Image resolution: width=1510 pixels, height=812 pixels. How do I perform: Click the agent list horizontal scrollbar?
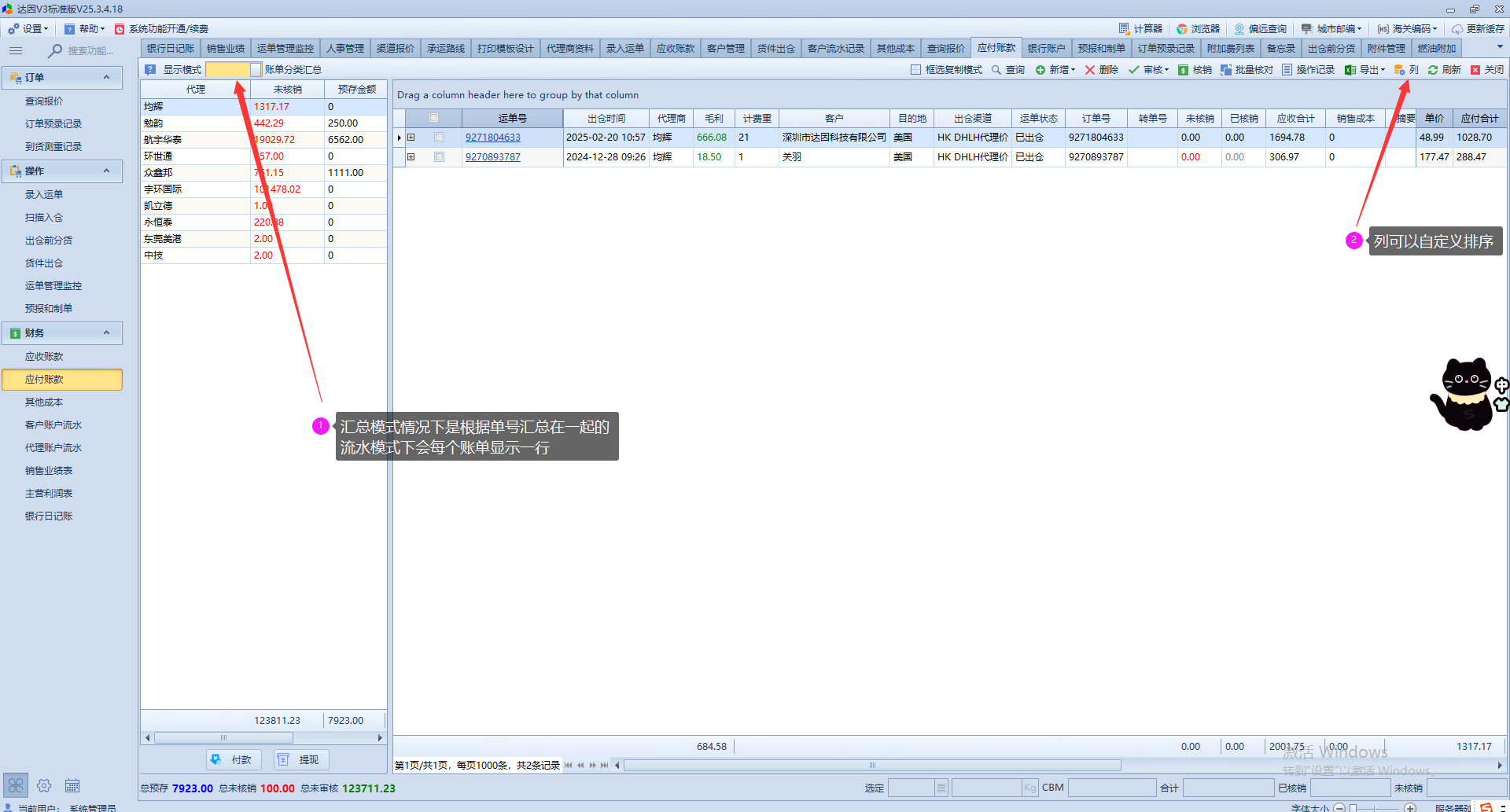(x=223, y=738)
